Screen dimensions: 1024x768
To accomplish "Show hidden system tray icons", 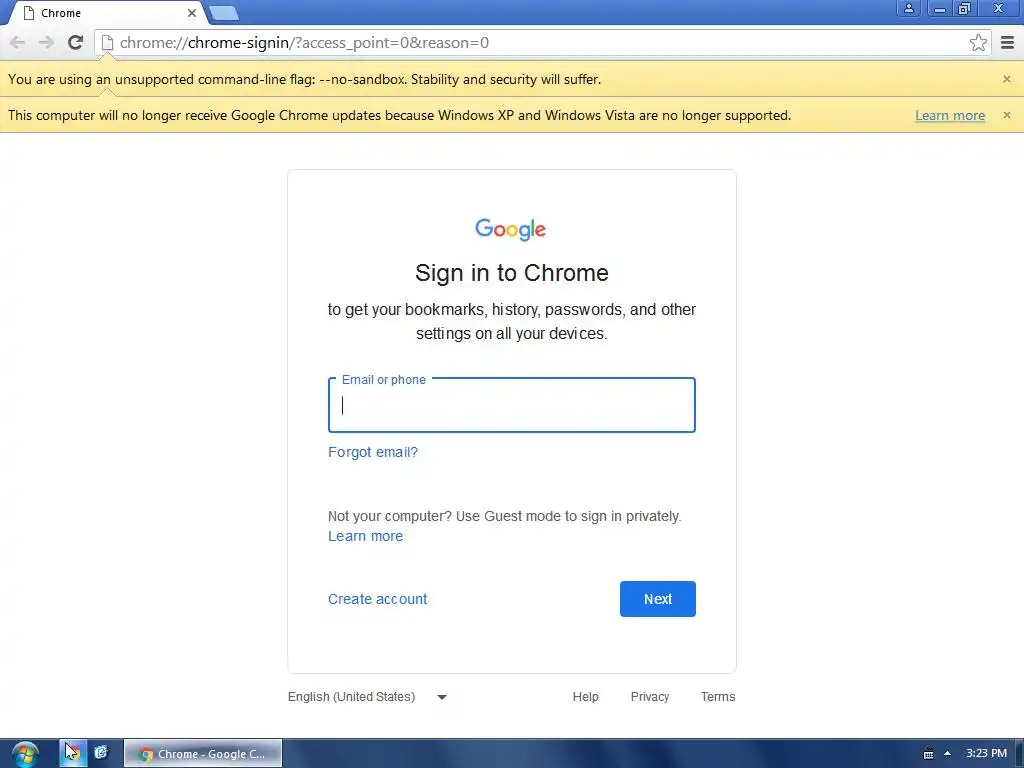I will pos(947,754).
